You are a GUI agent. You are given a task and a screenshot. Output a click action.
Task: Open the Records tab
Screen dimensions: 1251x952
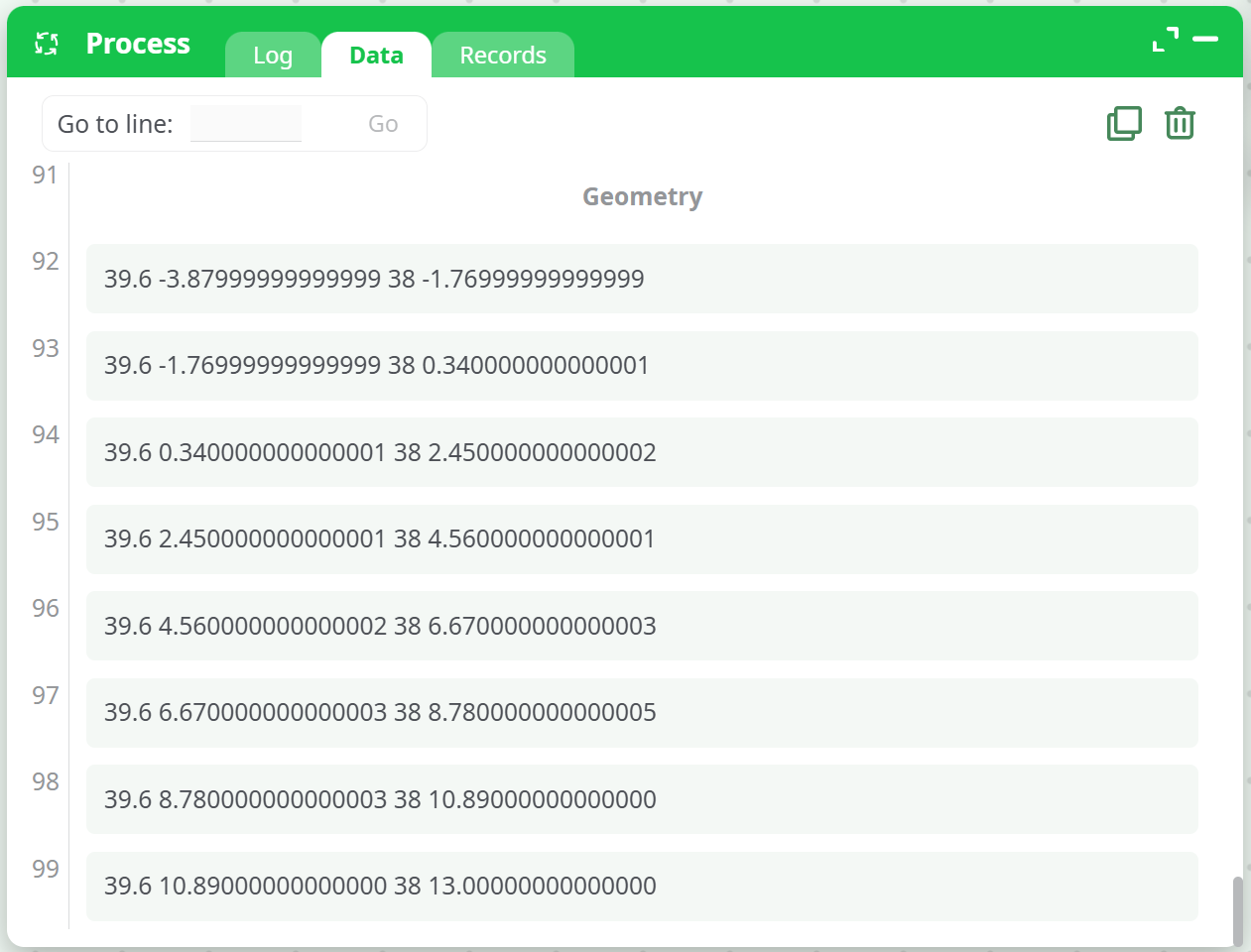coord(503,56)
